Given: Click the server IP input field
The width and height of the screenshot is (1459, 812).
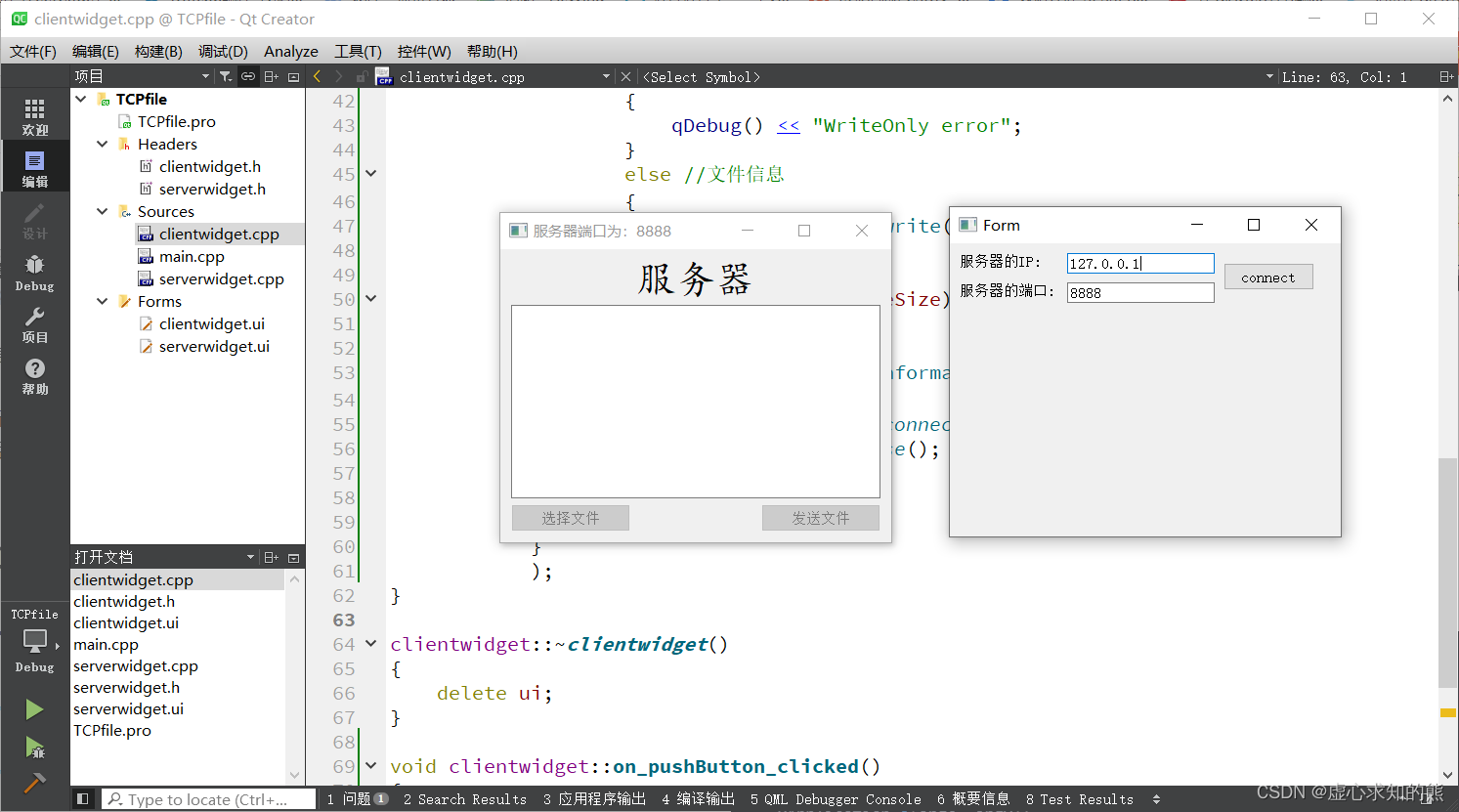Looking at the screenshot, I should 1140,263.
